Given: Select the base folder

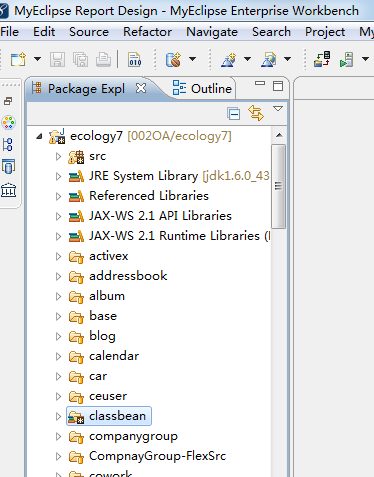Looking at the screenshot, I should [x=103, y=316].
